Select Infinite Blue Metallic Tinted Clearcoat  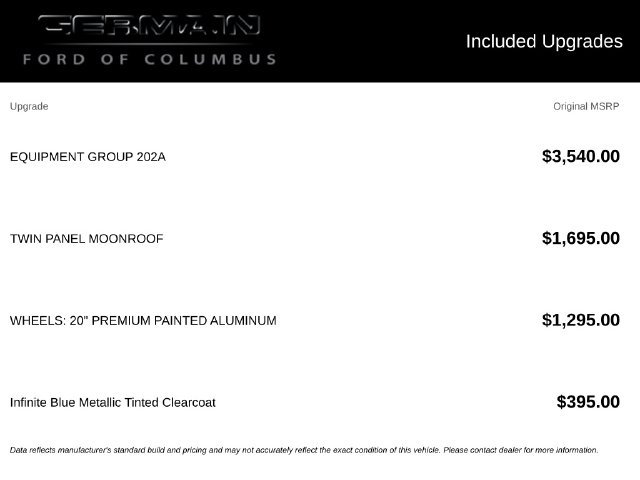click(113, 402)
